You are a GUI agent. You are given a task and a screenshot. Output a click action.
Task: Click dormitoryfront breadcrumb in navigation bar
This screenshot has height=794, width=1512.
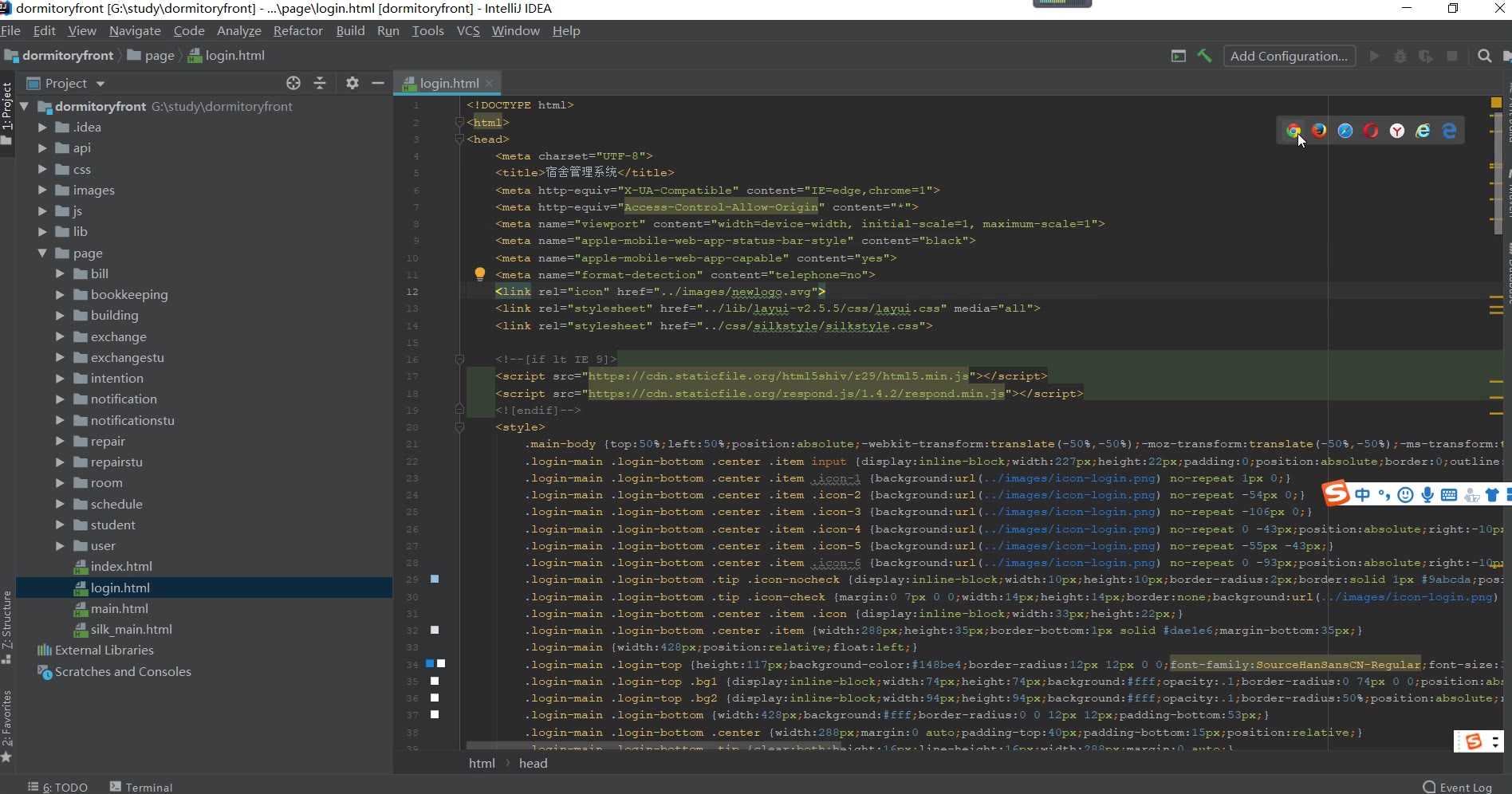click(x=60, y=55)
